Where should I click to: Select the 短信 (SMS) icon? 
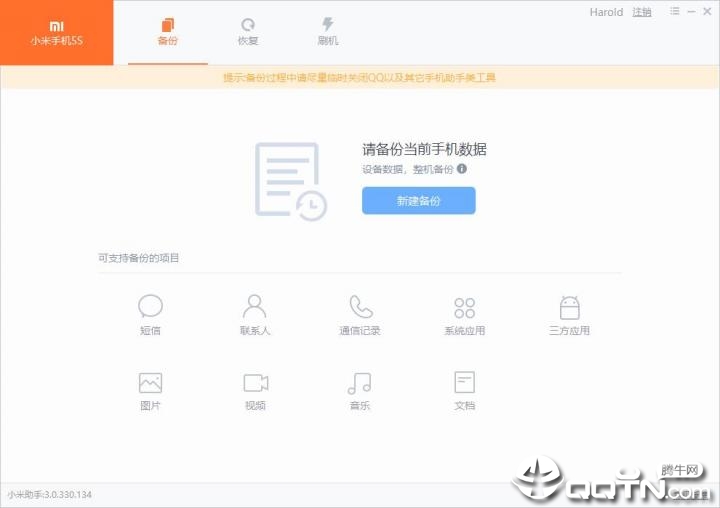click(151, 306)
